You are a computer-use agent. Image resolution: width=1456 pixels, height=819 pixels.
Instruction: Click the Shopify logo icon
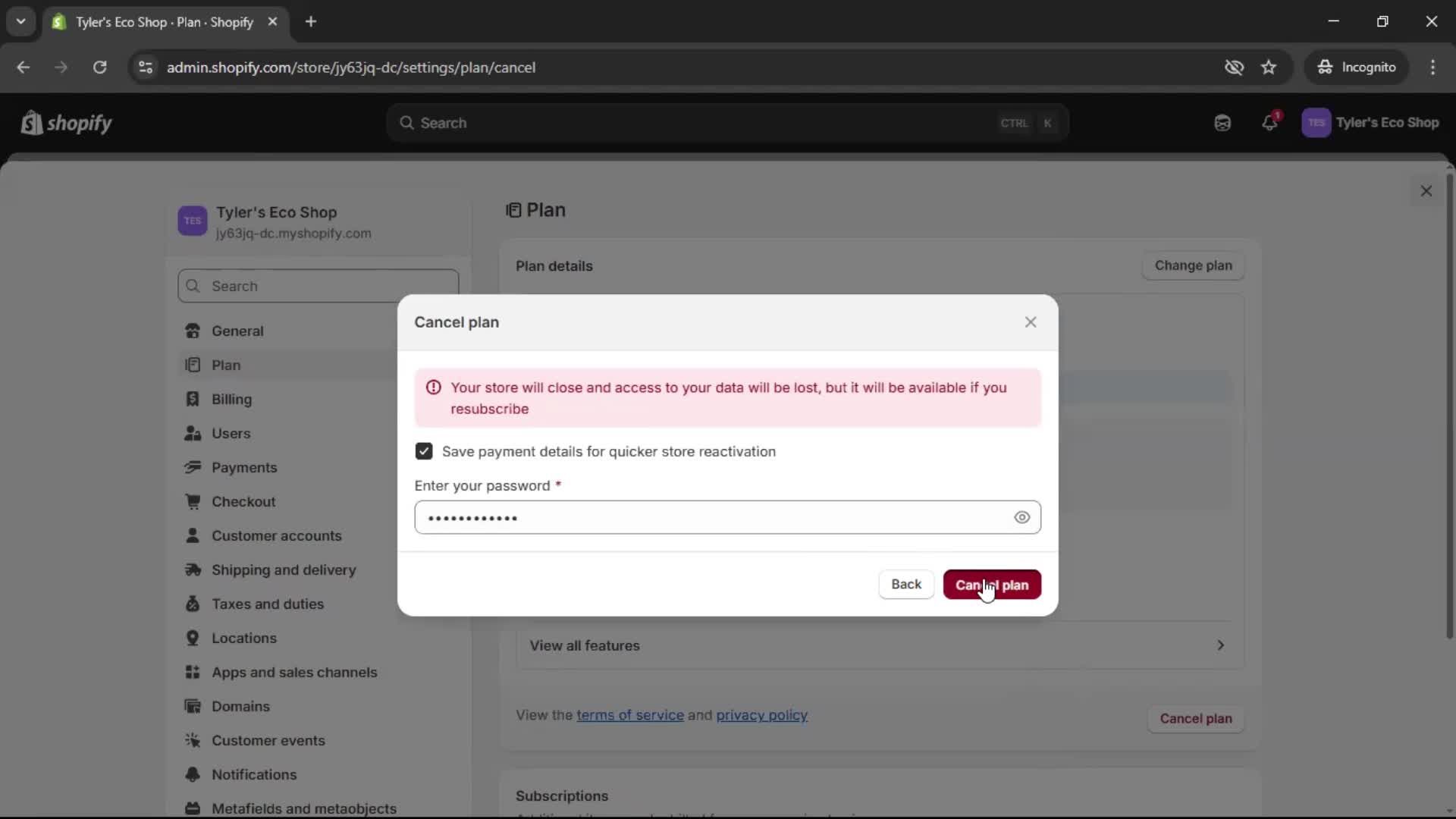coord(31,123)
